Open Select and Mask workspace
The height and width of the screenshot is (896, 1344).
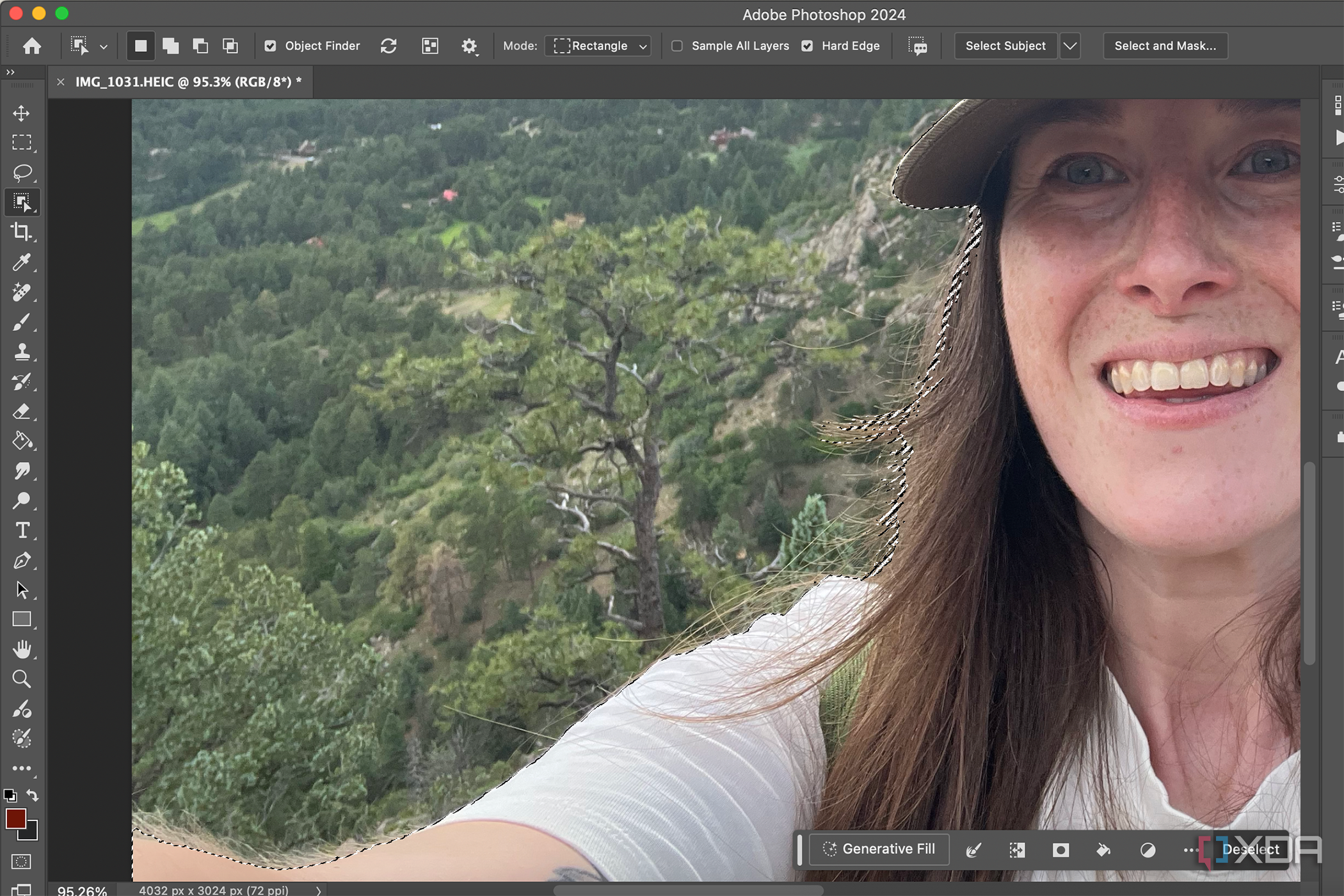[x=1165, y=46]
